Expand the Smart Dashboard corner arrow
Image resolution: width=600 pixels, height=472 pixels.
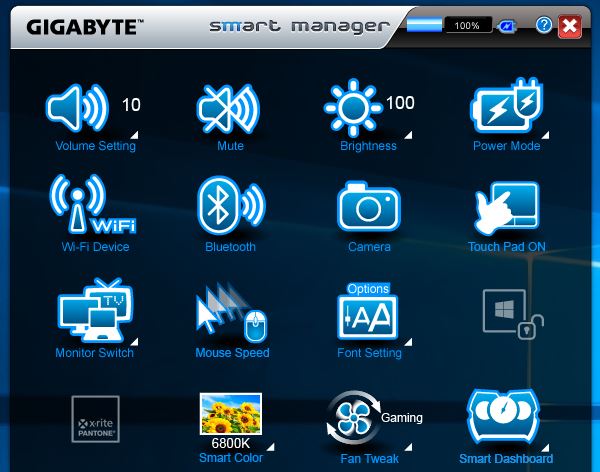tap(545, 448)
